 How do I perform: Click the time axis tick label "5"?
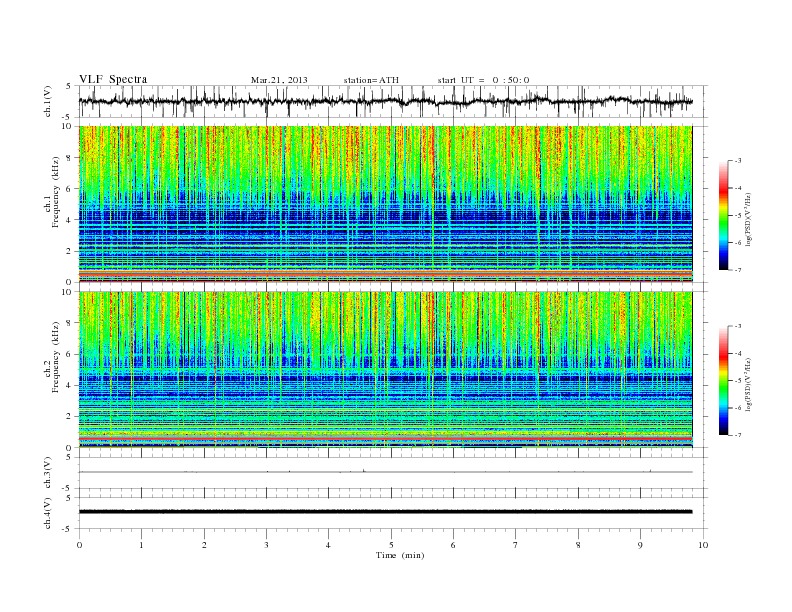[391, 545]
